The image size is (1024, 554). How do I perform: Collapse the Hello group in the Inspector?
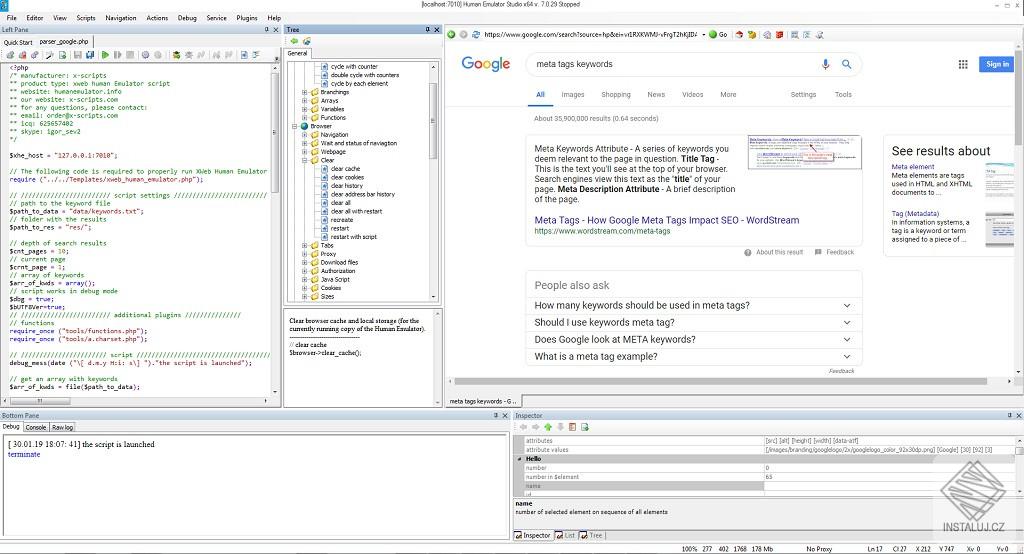[520, 459]
